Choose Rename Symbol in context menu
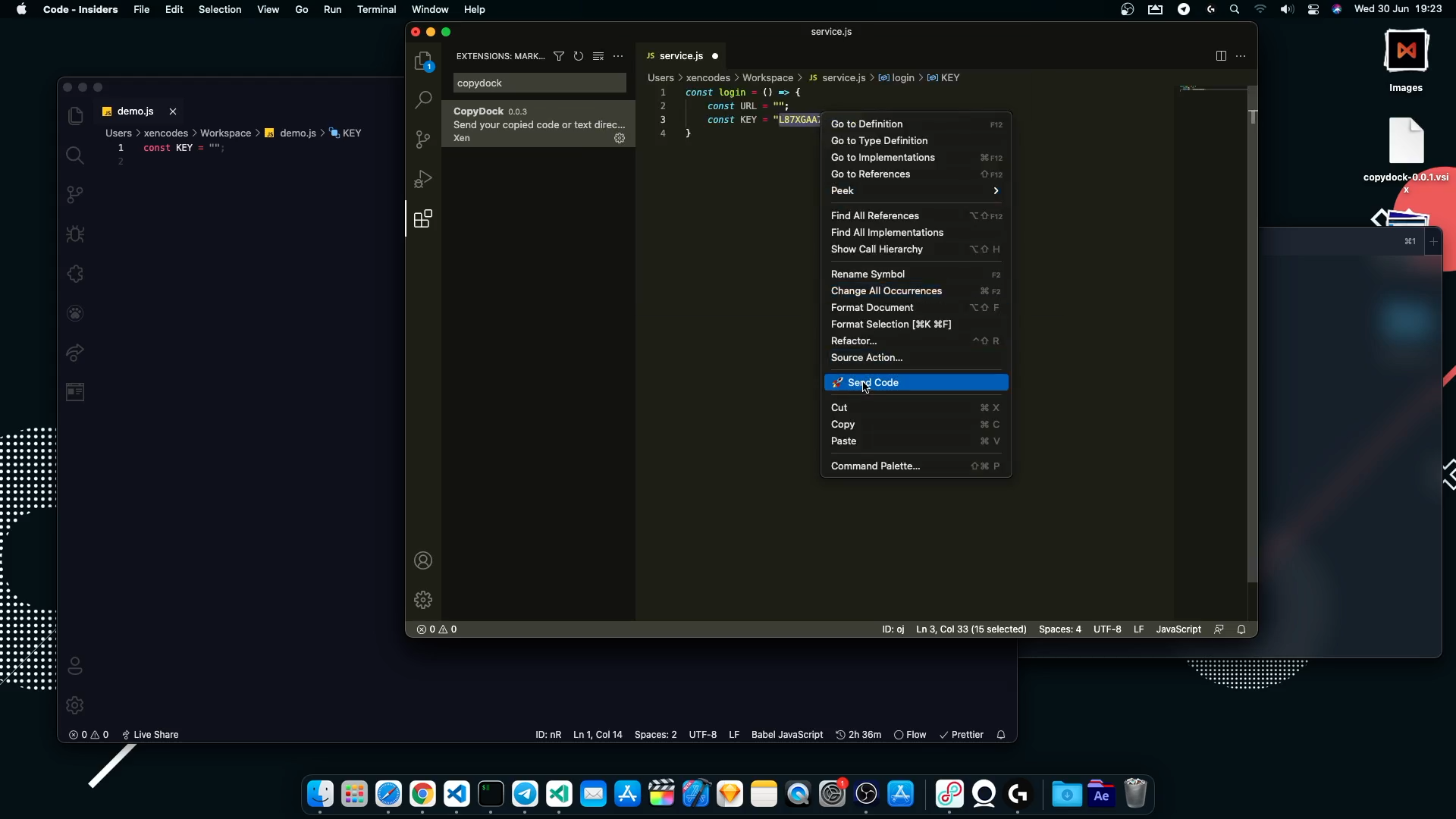1456x819 pixels. [868, 275]
